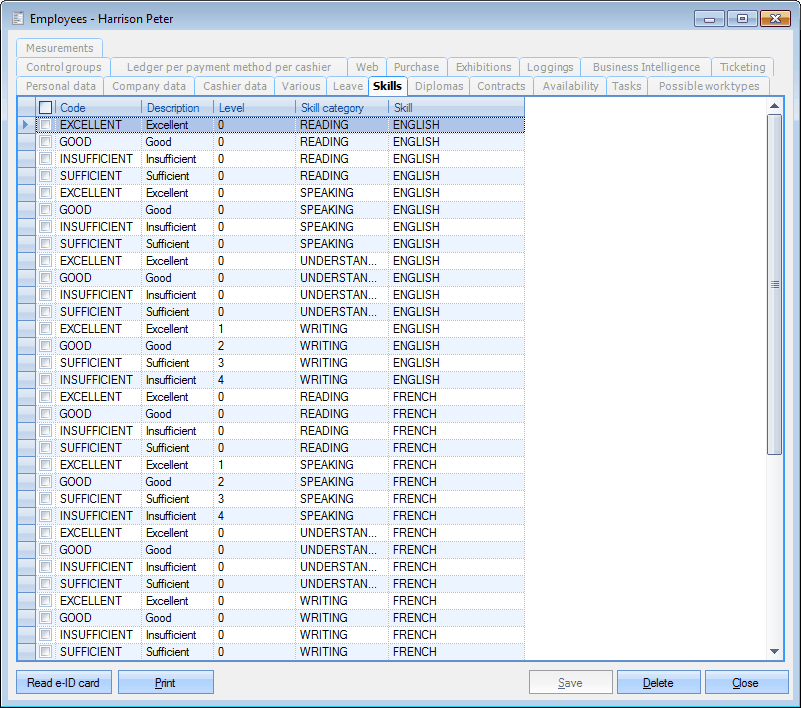Check the checkbox on the GOOD FRENCH WRITING row
801x708 pixels.
(x=45, y=617)
